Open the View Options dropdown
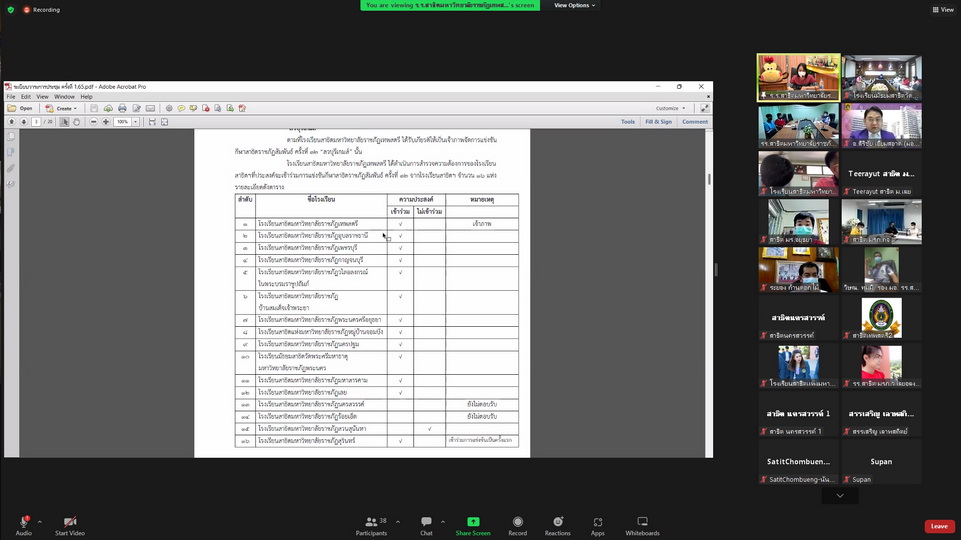Screen dimensions: 961x540 pos(574,5)
